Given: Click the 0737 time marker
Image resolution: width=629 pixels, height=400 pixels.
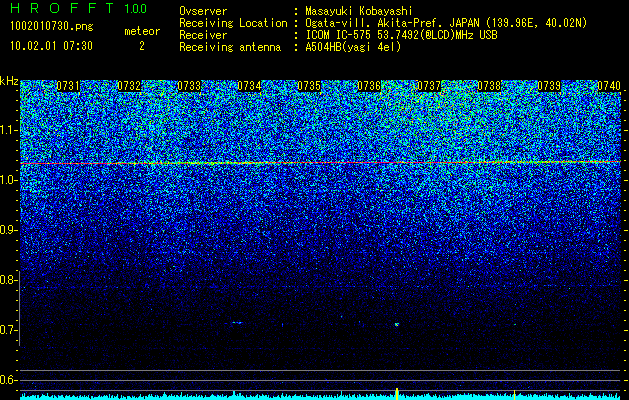Looking at the screenshot, I should (429, 86).
